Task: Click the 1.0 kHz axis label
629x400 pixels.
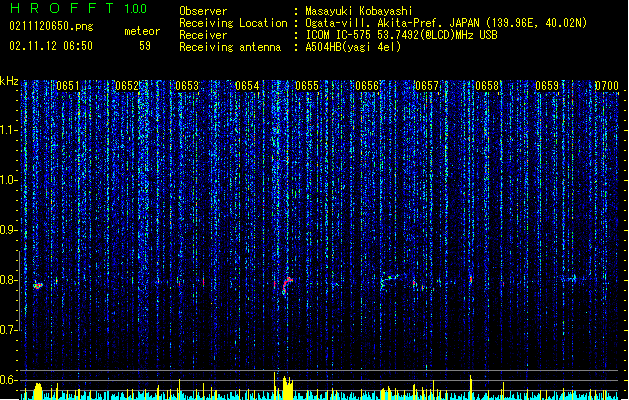Action: (9, 180)
